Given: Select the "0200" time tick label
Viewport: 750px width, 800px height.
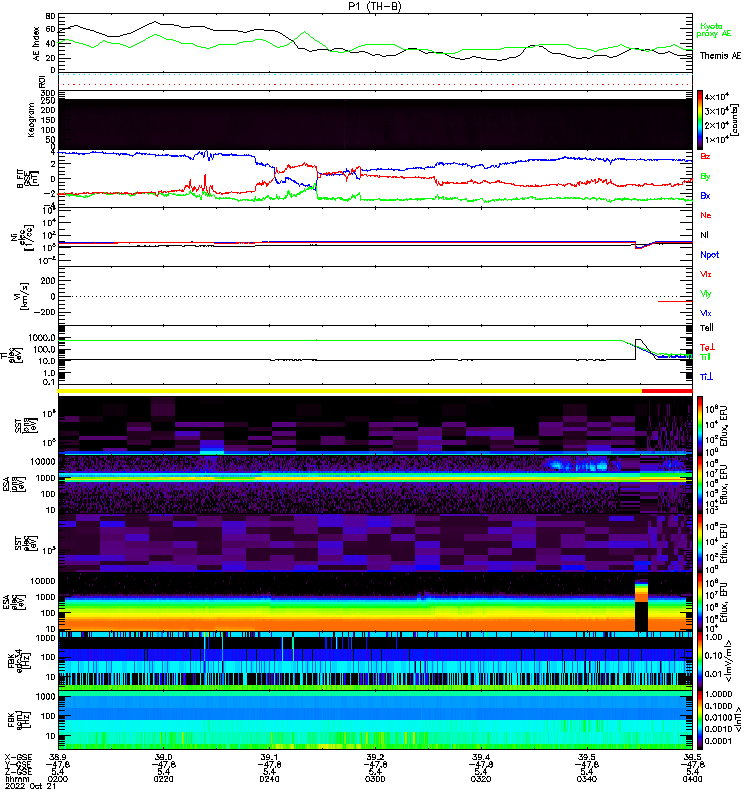Looking at the screenshot, I should click(58, 779).
